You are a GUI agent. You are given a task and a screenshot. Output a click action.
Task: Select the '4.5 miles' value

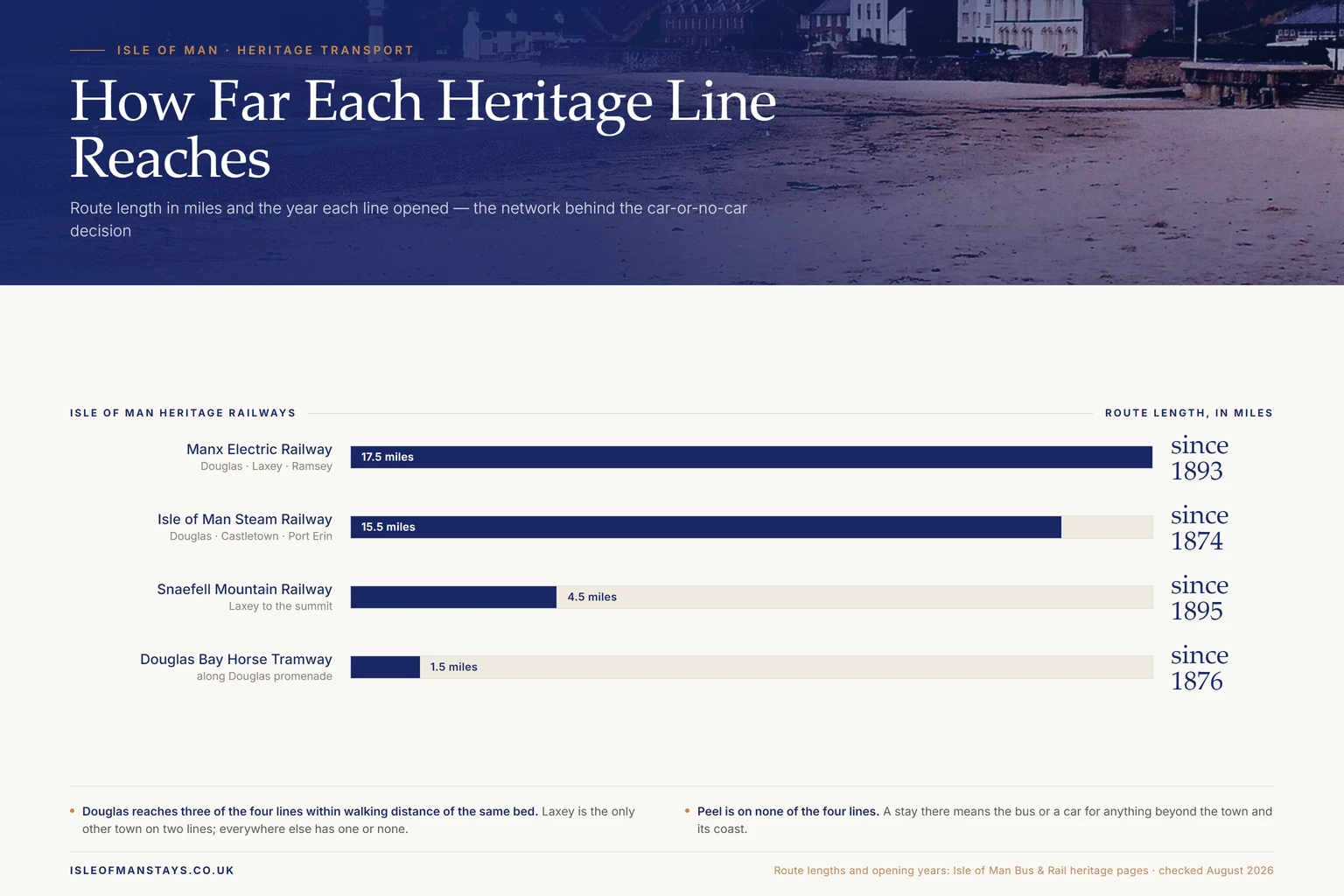tap(592, 597)
